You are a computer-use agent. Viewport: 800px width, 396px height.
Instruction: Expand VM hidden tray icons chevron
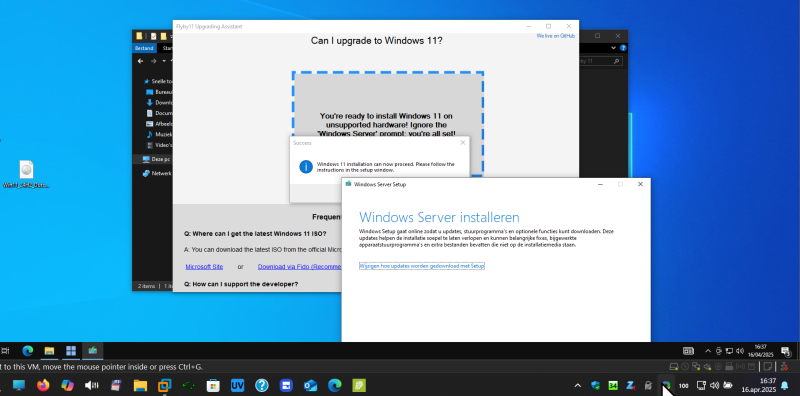point(708,351)
